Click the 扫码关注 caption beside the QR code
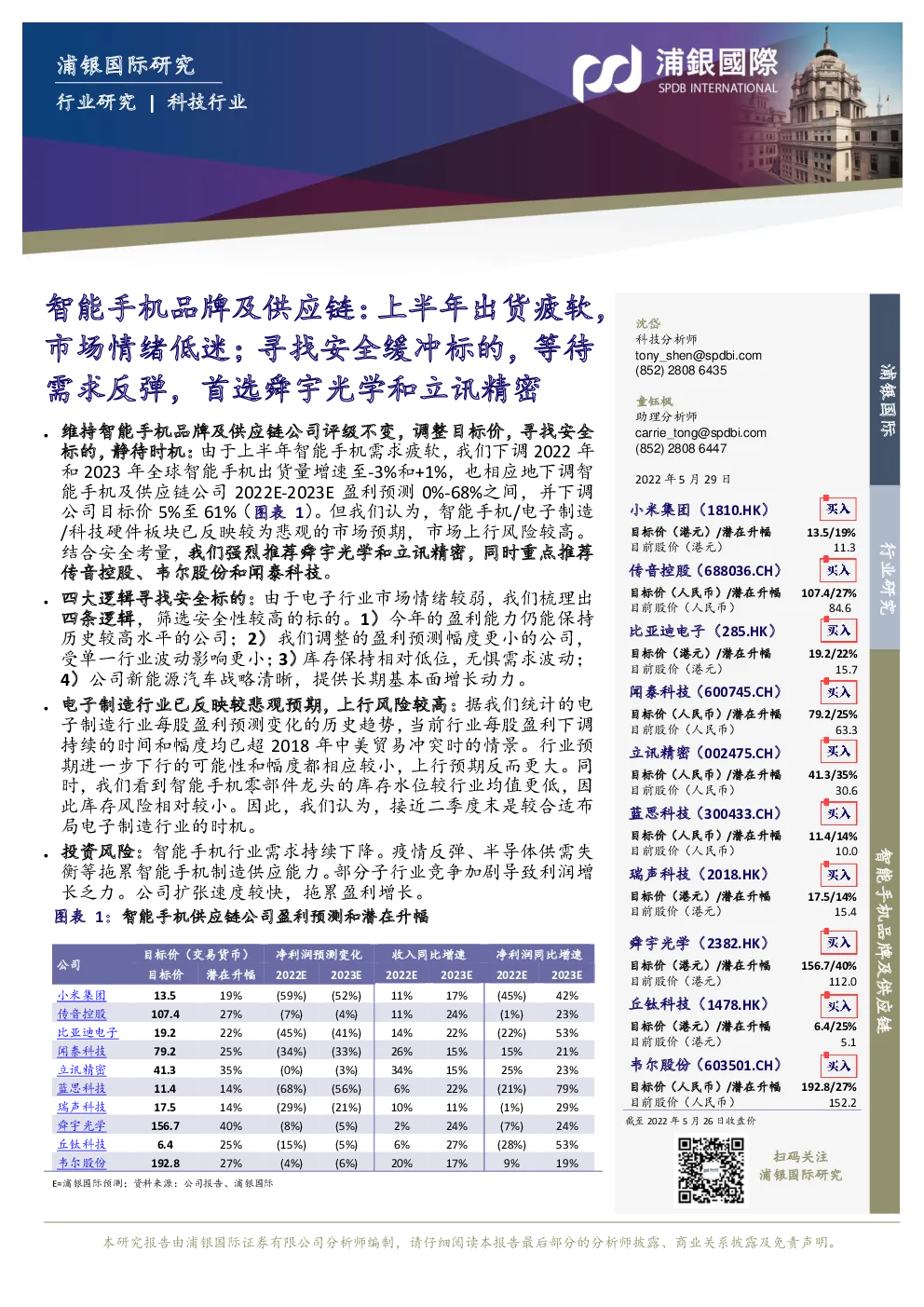The image size is (924, 1307). click(800, 1157)
